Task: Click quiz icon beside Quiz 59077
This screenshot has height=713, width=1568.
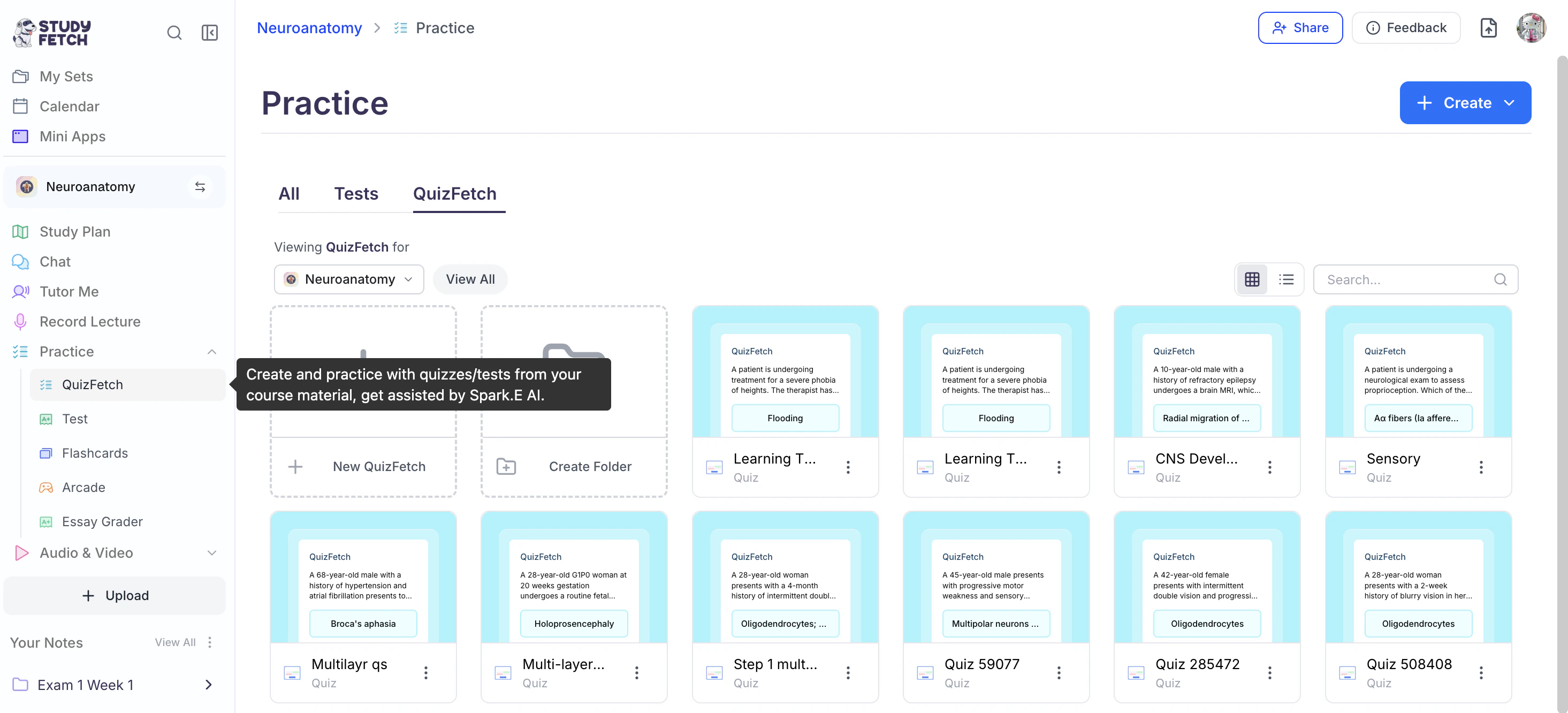Action: tap(925, 673)
